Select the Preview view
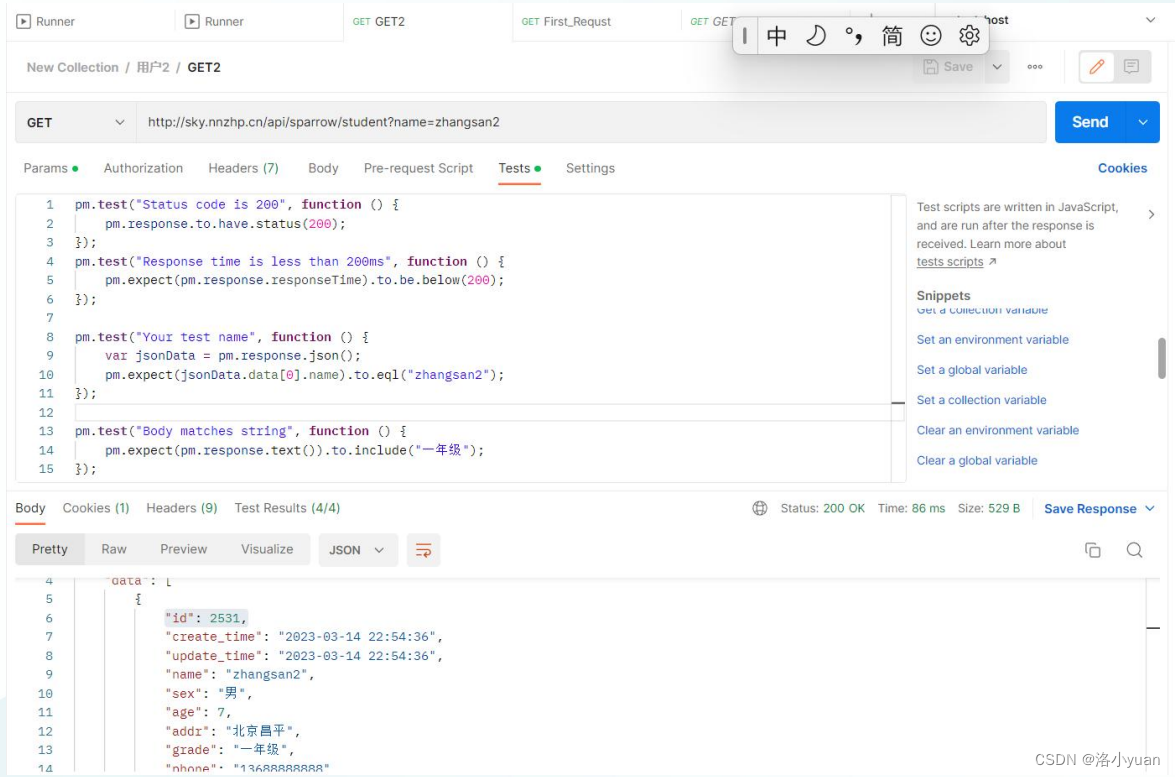 pos(184,549)
